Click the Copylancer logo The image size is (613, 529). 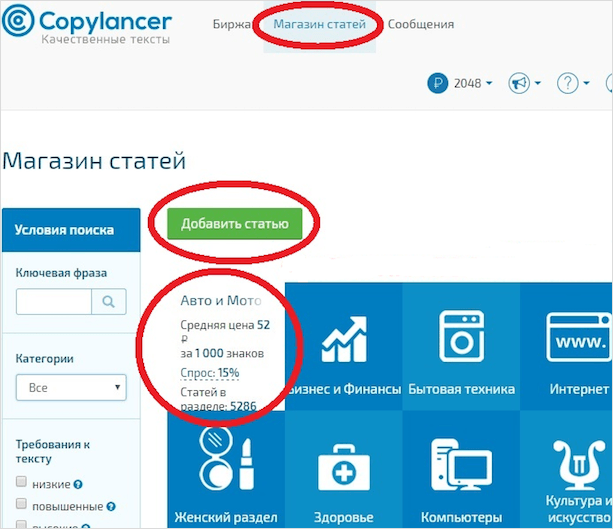[88, 26]
